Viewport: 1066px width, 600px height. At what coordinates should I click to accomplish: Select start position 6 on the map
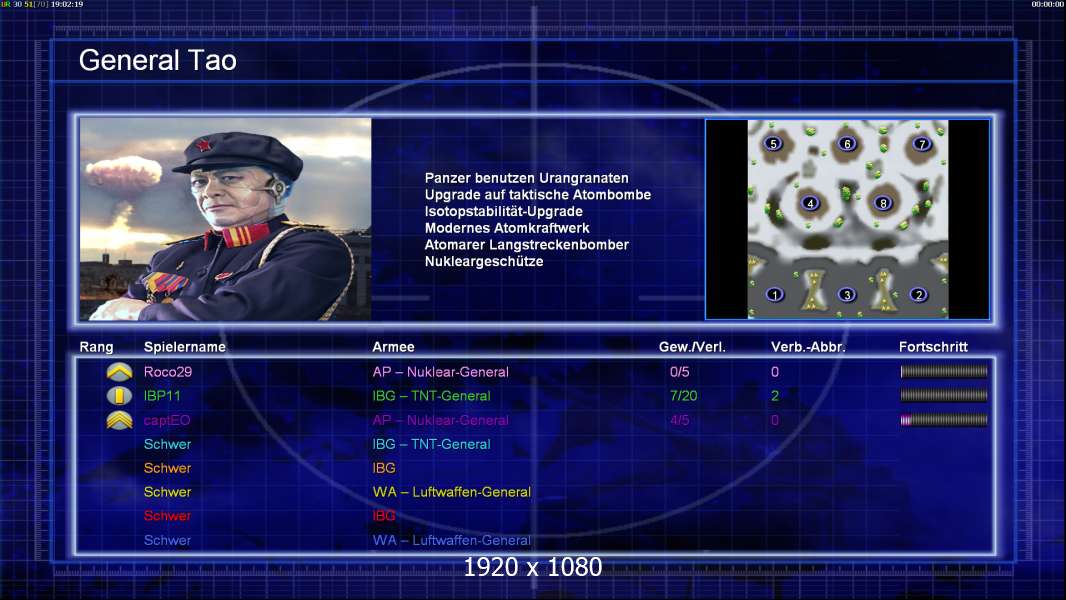click(847, 143)
